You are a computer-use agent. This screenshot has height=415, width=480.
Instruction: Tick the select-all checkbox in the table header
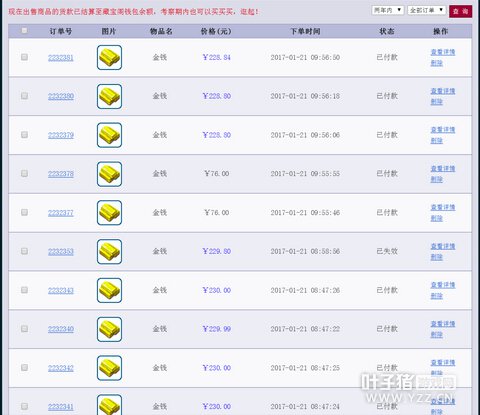tap(24, 31)
